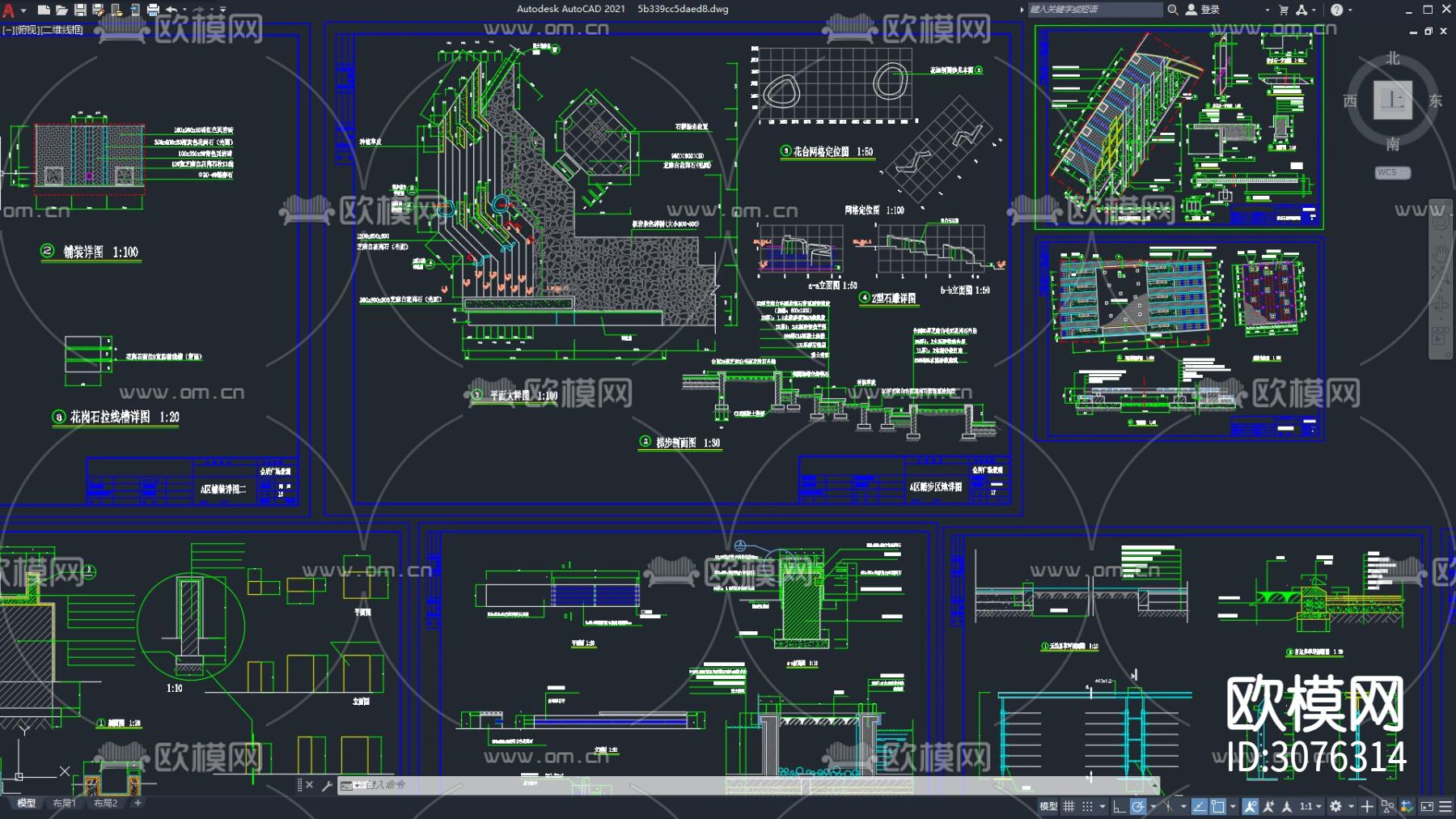
Task: Open the Autodesk App Store cart icon
Action: (x=1284, y=10)
